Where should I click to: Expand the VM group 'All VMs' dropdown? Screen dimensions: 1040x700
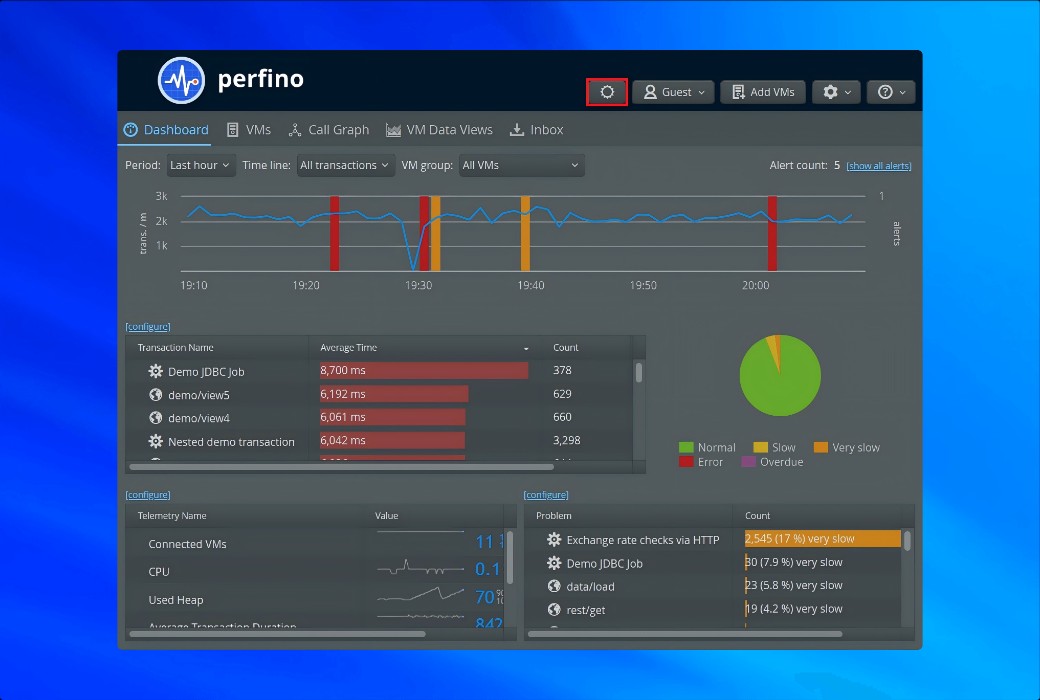[x=521, y=165]
